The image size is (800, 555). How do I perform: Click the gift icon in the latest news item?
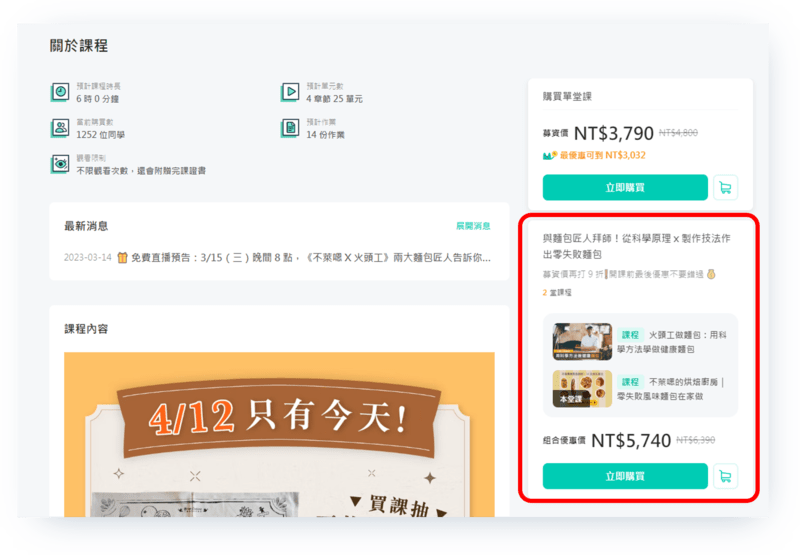pyautogui.click(x=122, y=258)
